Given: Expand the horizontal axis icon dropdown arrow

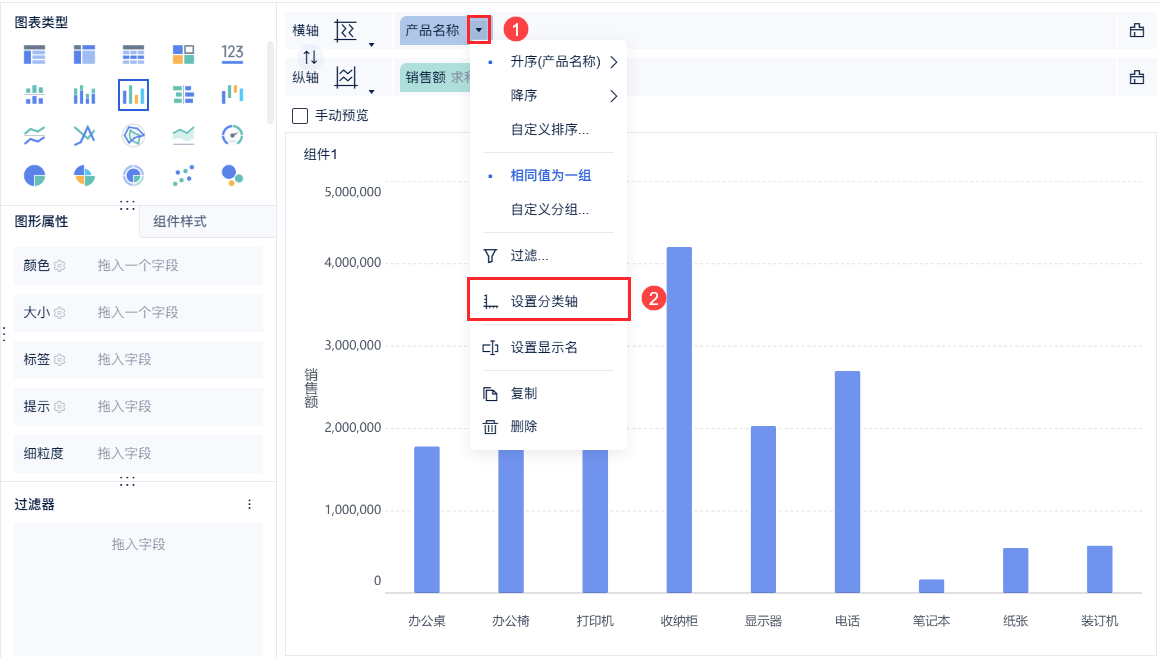Looking at the screenshot, I should [371, 44].
